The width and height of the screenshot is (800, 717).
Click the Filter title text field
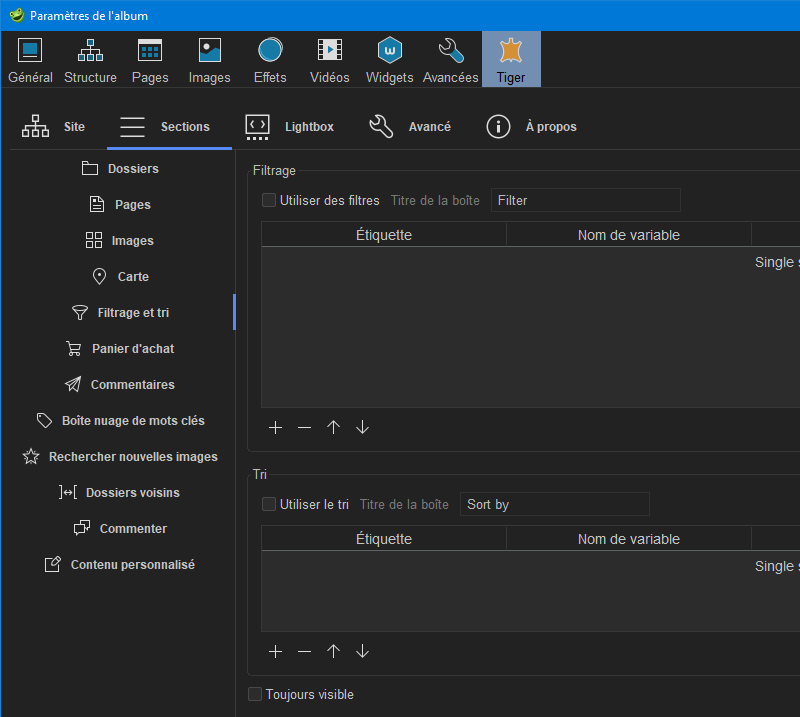585,200
